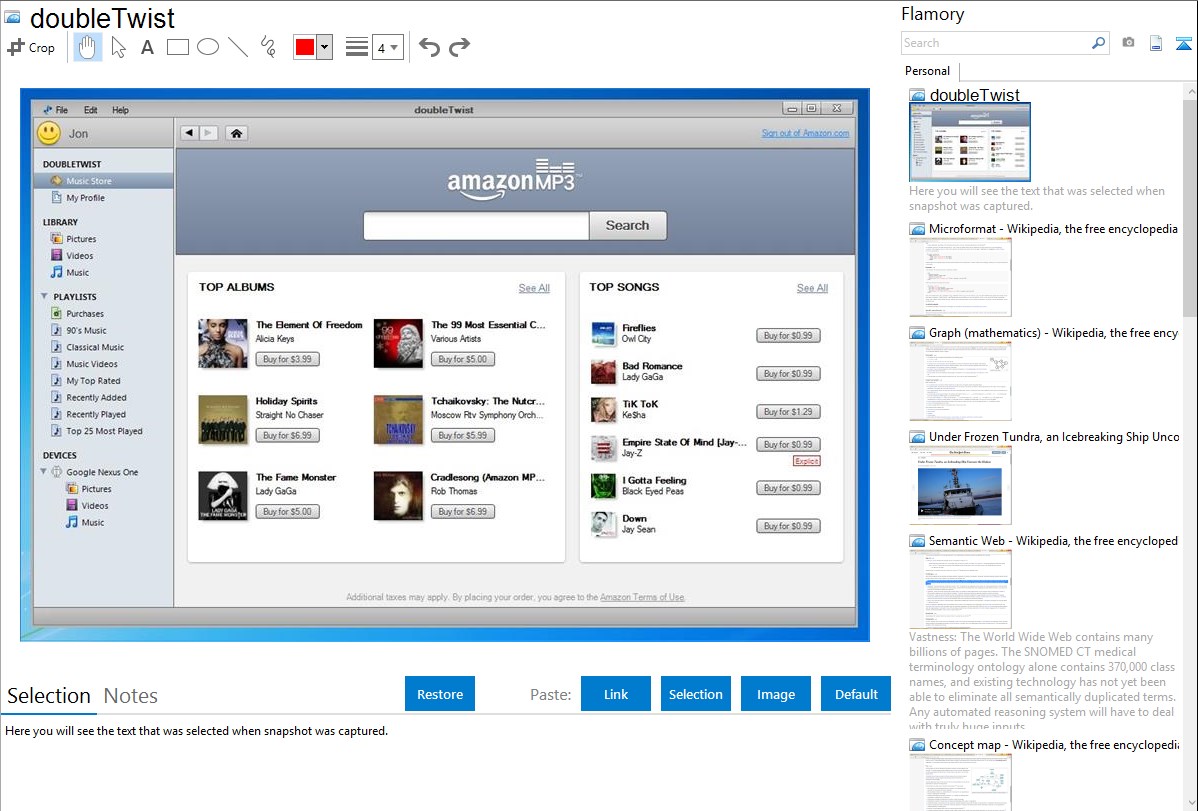The height and width of the screenshot is (811, 1198).
Task: Click the Amazon Search button
Action: coord(627,225)
